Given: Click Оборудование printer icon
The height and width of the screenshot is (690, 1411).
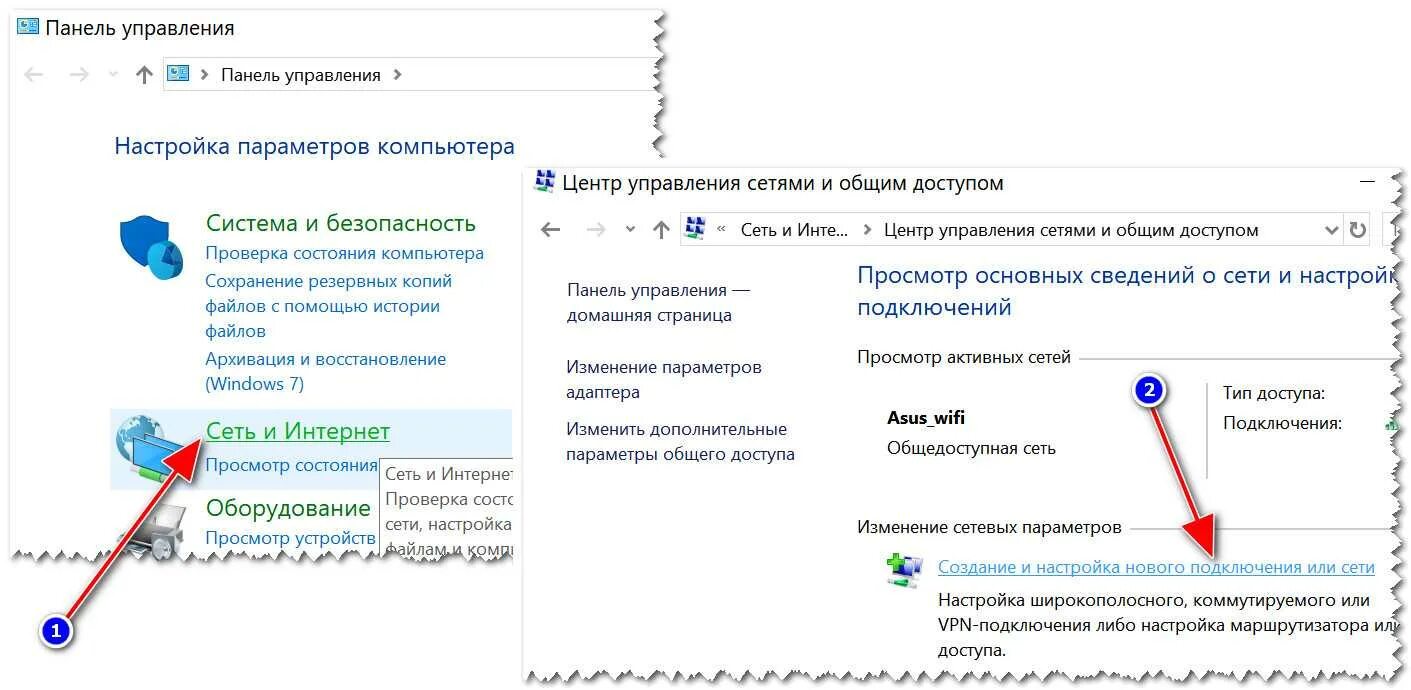Looking at the screenshot, I should pos(153,528).
